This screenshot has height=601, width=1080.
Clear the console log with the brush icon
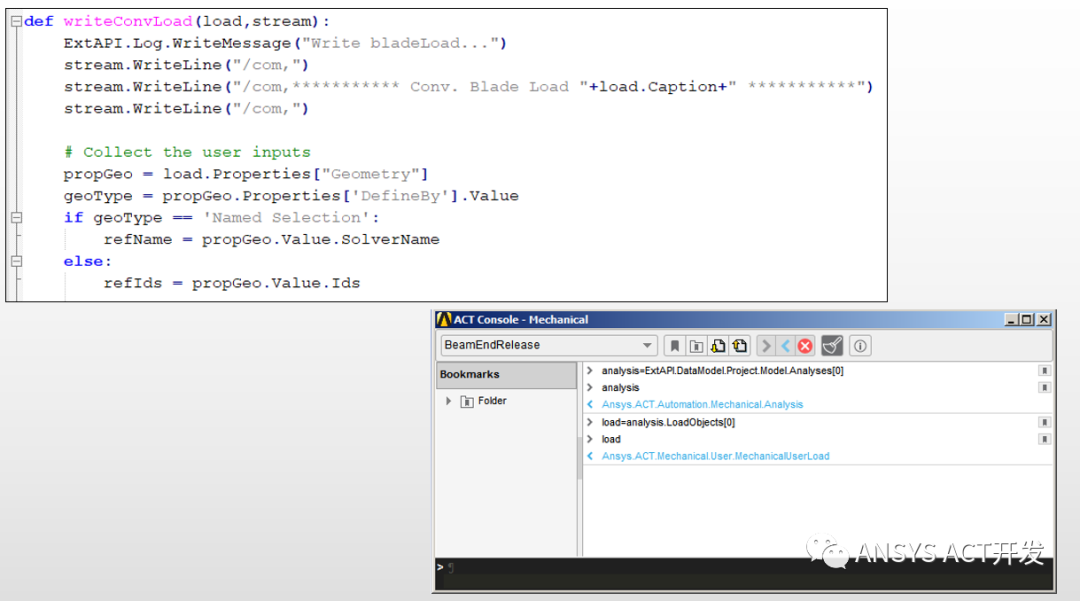click(x=832, y=346)
